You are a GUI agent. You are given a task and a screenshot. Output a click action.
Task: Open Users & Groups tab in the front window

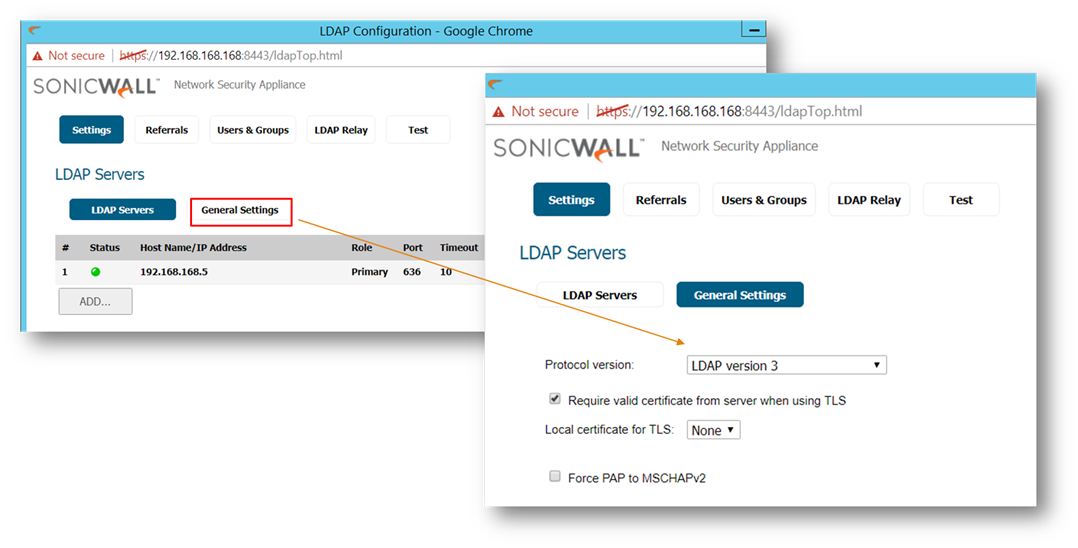tap(764, 200)
